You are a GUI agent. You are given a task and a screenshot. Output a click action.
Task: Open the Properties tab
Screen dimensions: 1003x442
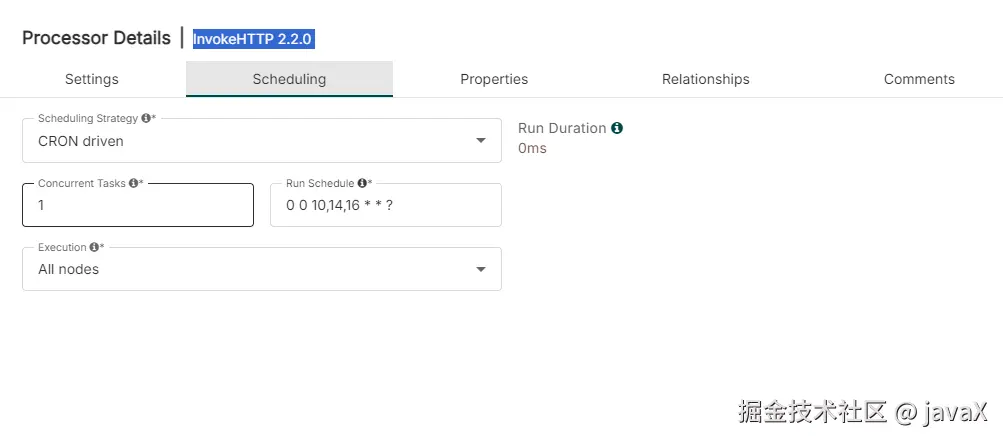pyautogui.click(x=494, y=79)
